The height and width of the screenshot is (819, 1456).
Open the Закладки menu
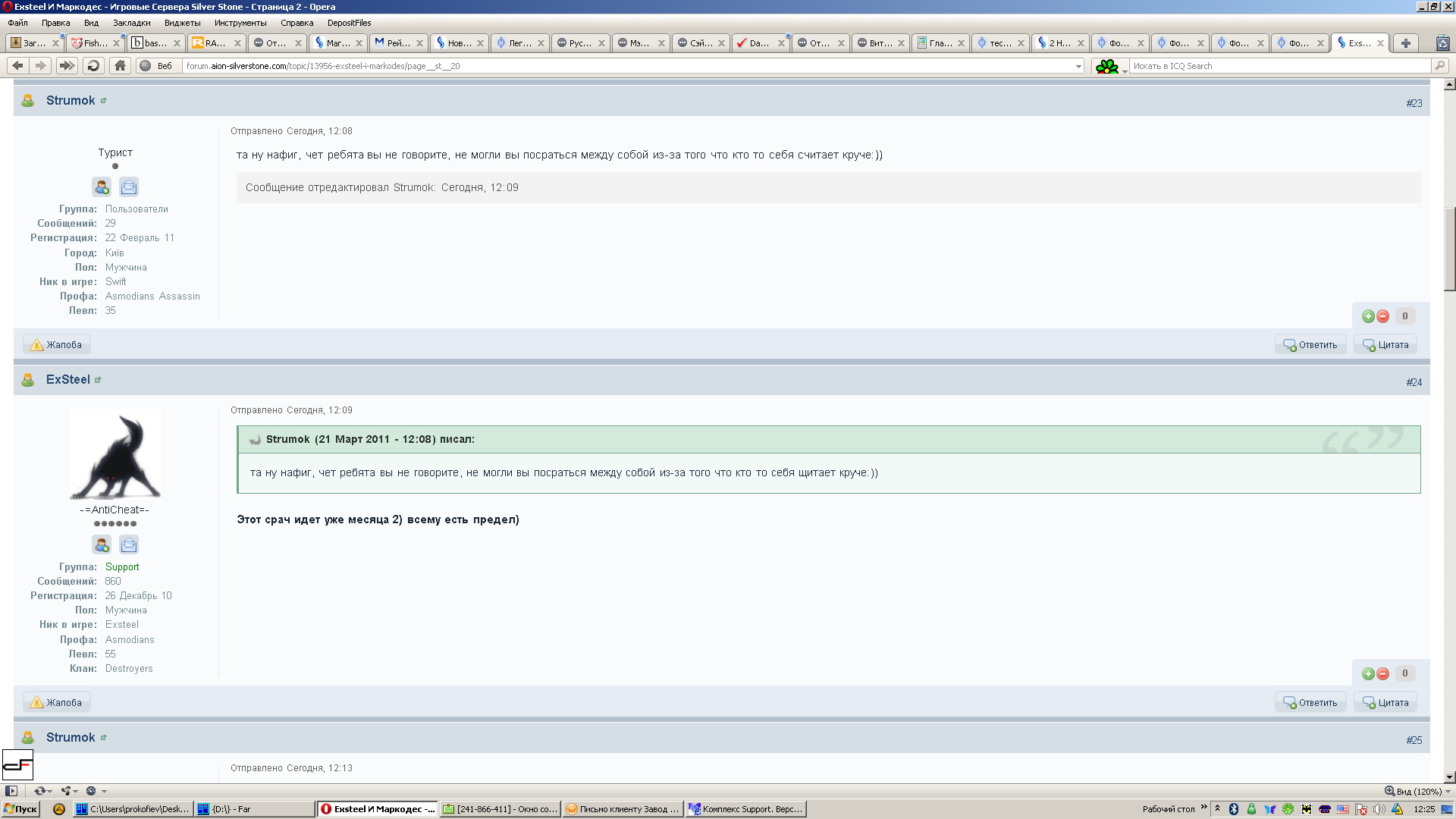(x=131, y=23)
